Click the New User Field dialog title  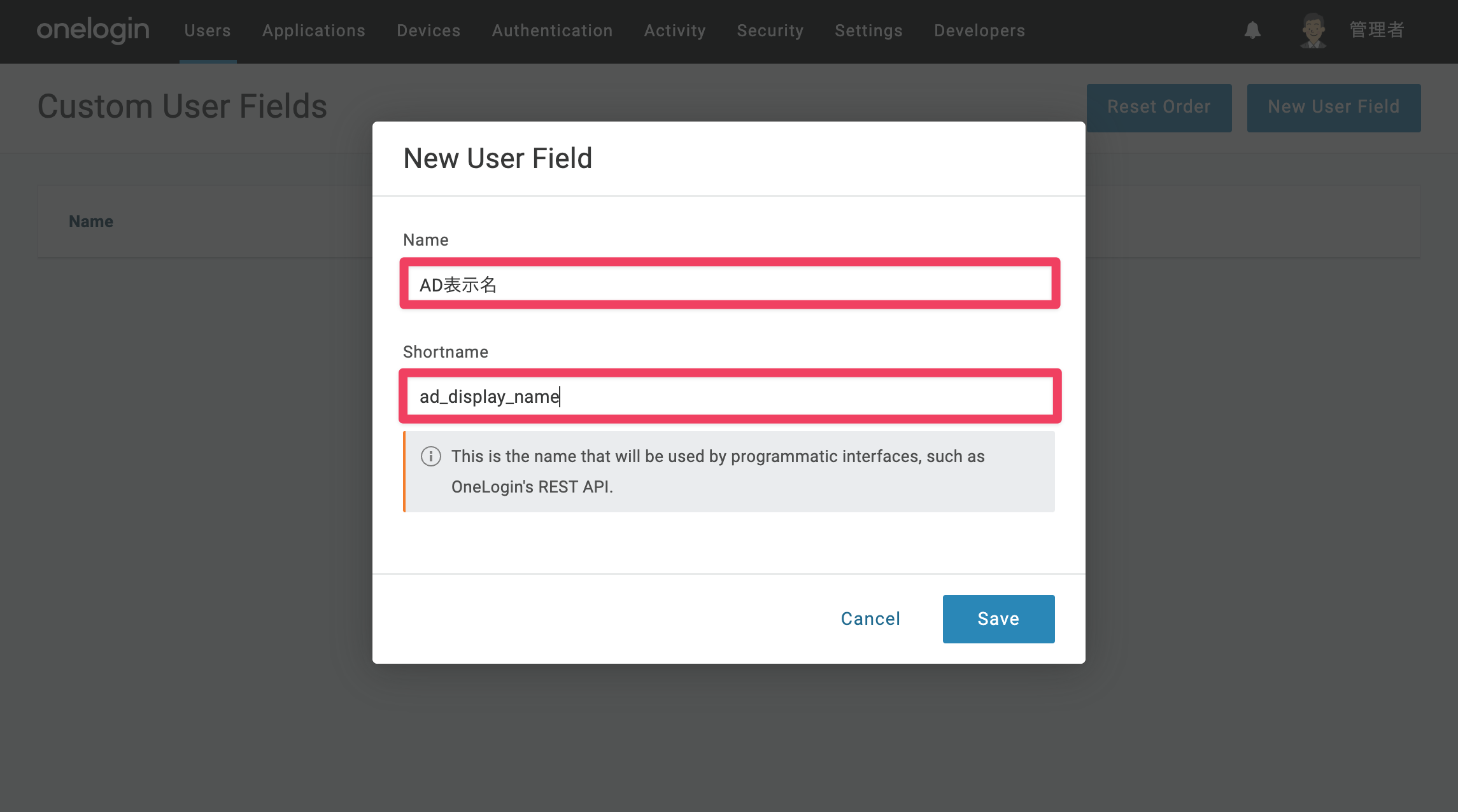pos(498,158)
